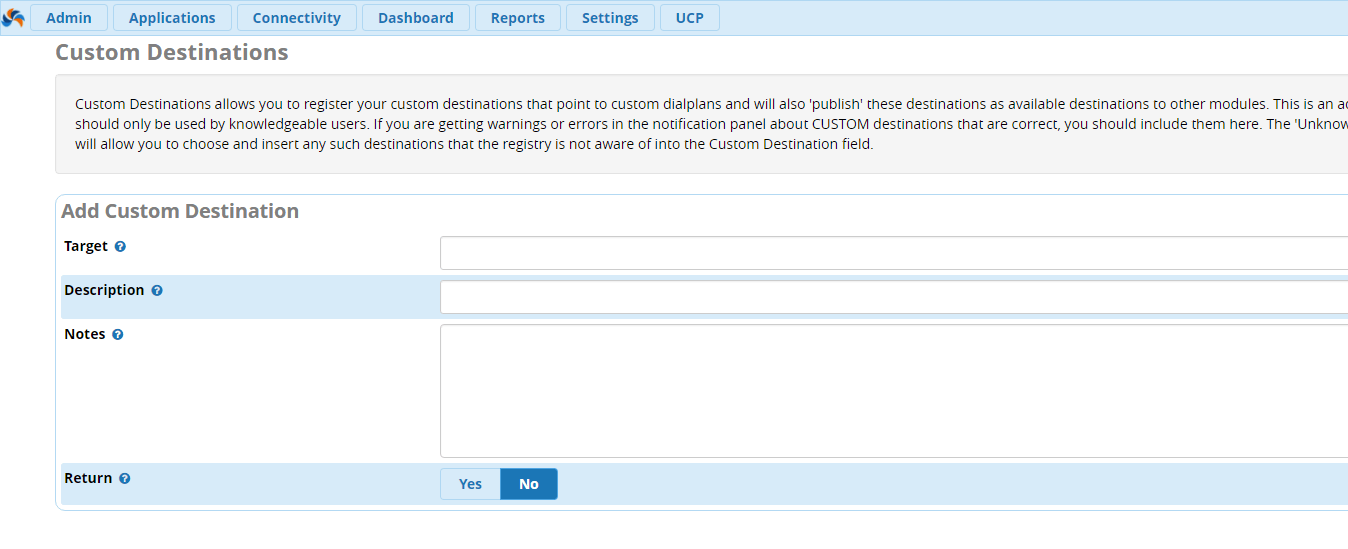Set Return option to No
The width and height of the screenshot is (1348, 549).
pyautogui.click(x=529, y=484)
